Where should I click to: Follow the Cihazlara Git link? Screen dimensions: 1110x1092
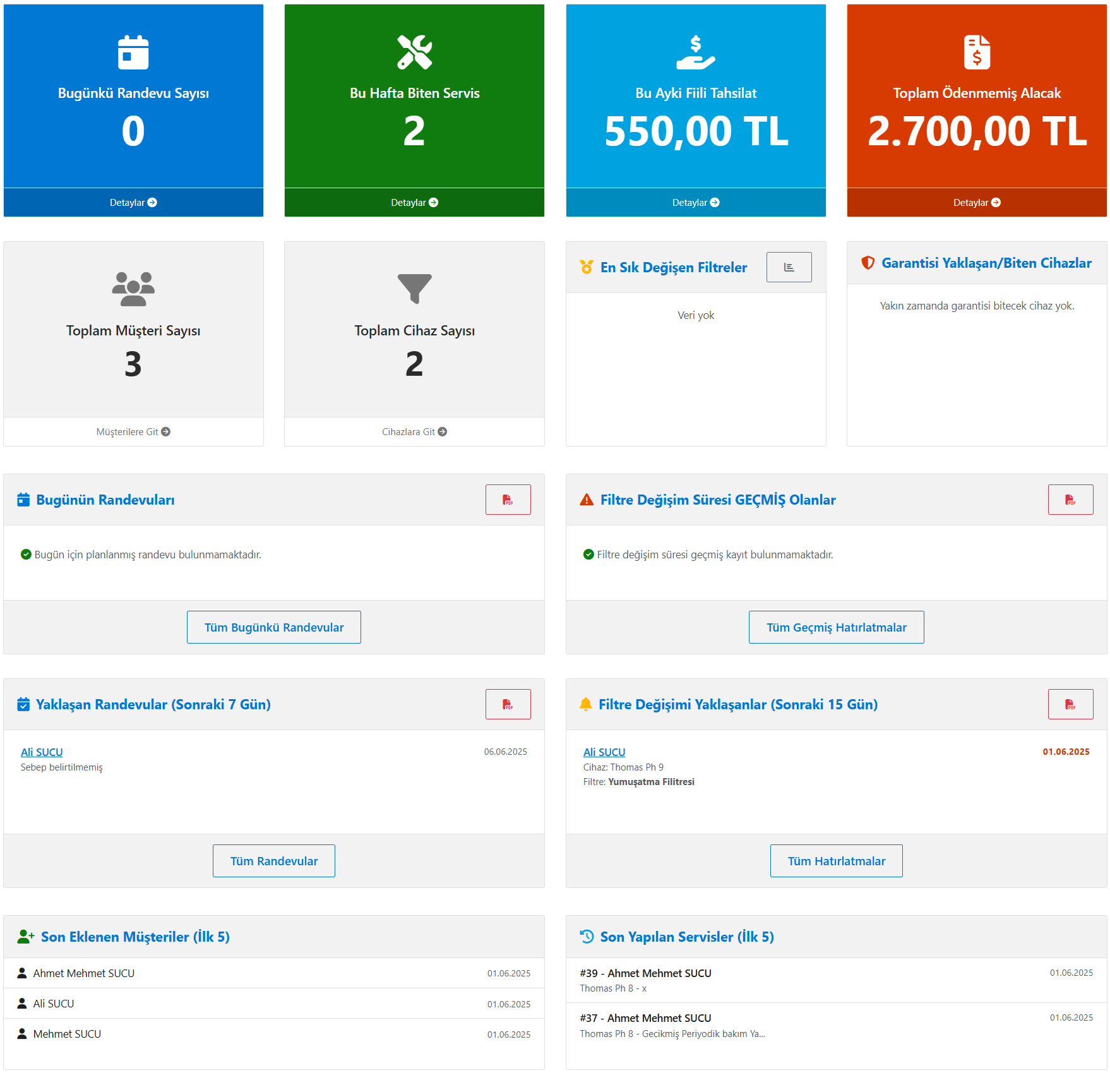point(414,432)
